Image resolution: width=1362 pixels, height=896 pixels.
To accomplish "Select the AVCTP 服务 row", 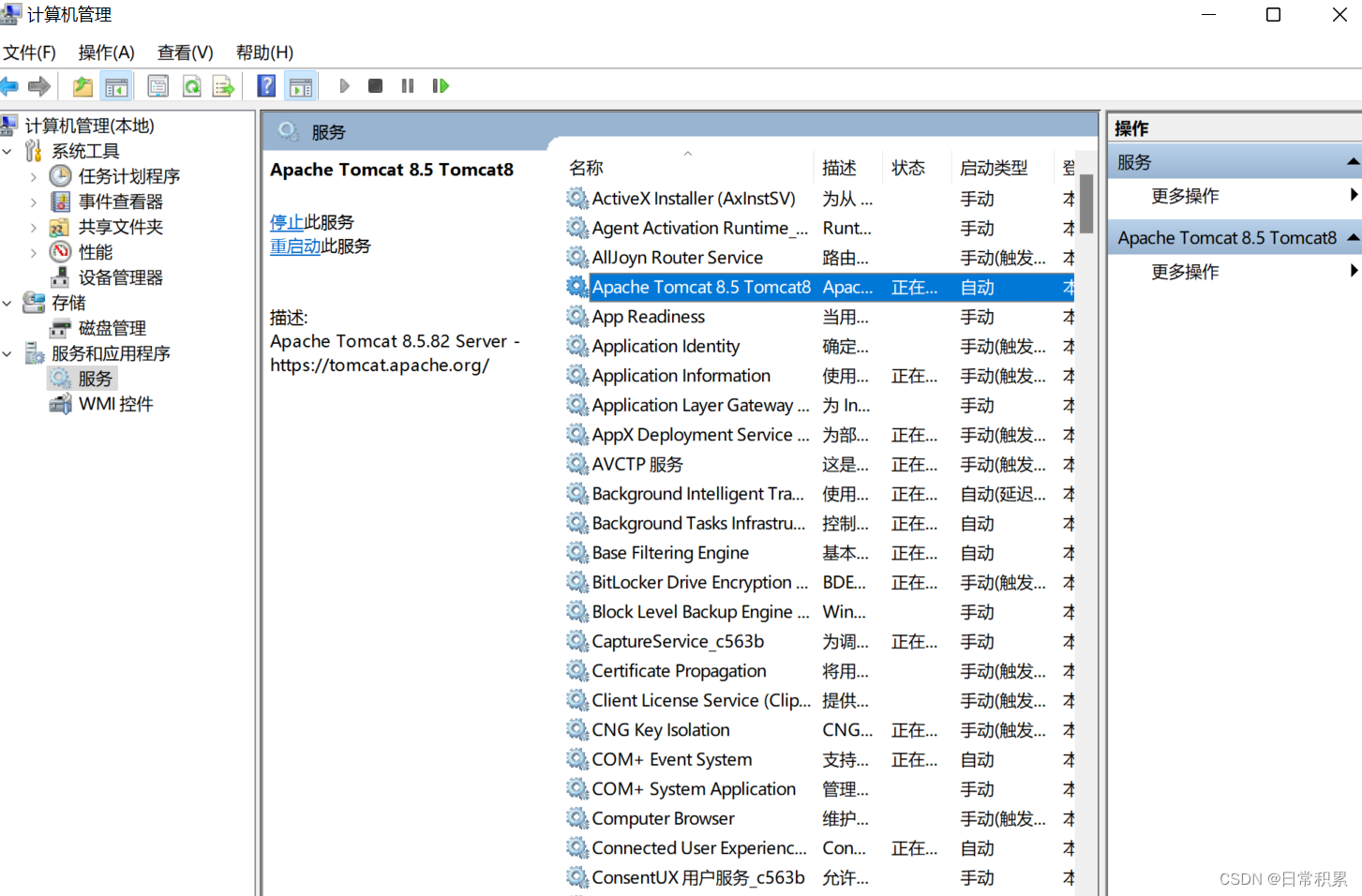I will point(820,465).
